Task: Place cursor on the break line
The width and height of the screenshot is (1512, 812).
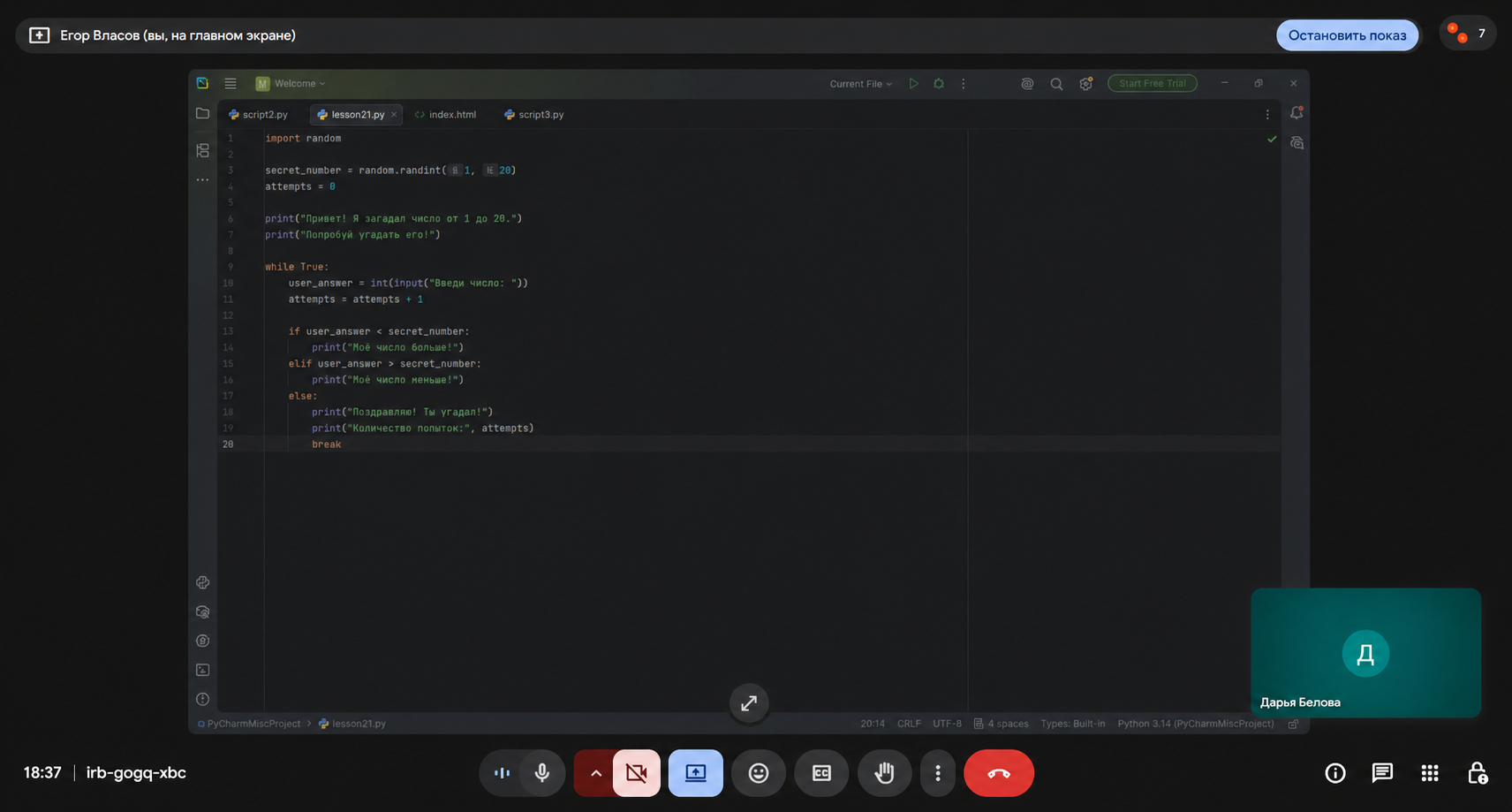Action: click(x=326, y=444)
